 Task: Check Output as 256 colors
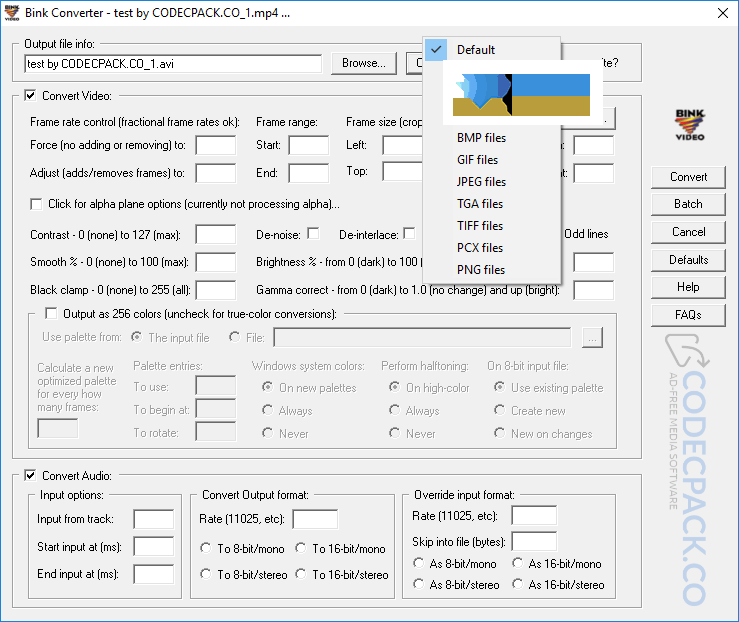[51, 313]
